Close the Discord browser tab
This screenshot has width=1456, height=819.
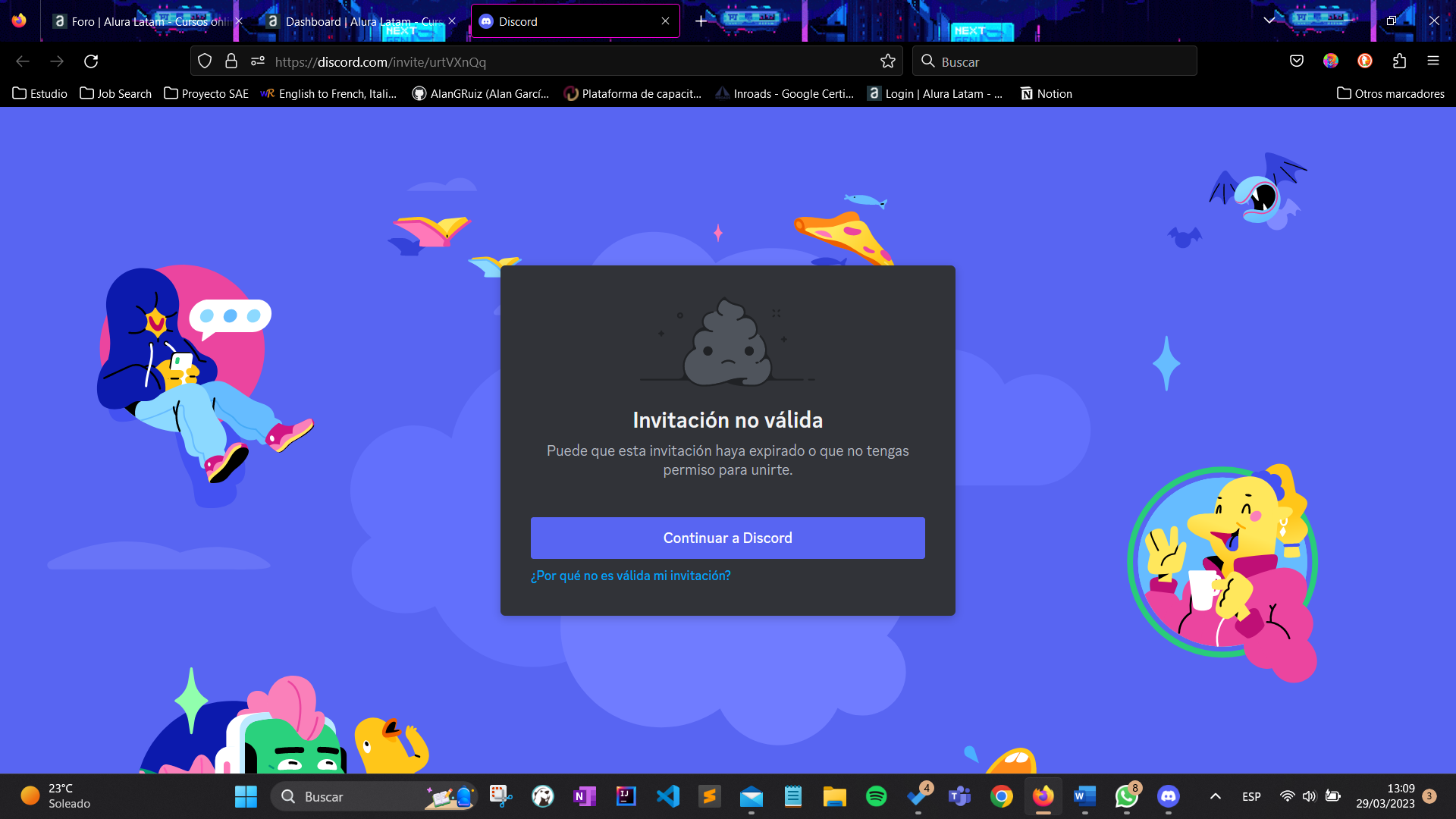pyautogui.click(x=665, y=21)
